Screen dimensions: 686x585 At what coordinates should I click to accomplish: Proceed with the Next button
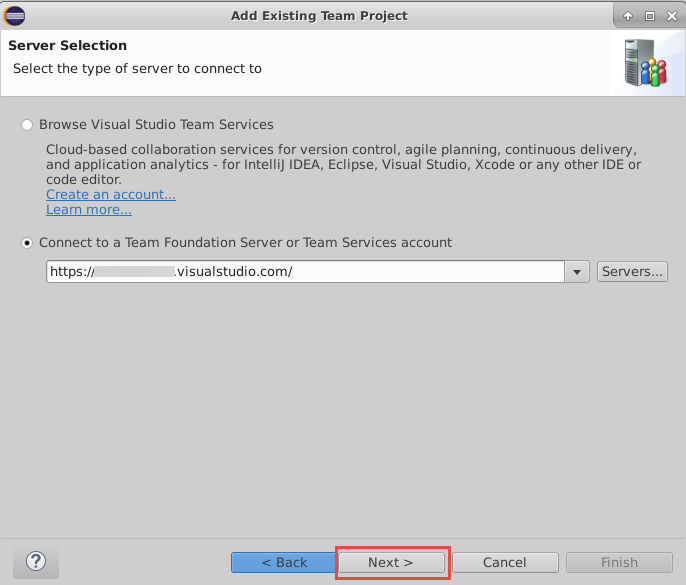click(x=392, y=562)
